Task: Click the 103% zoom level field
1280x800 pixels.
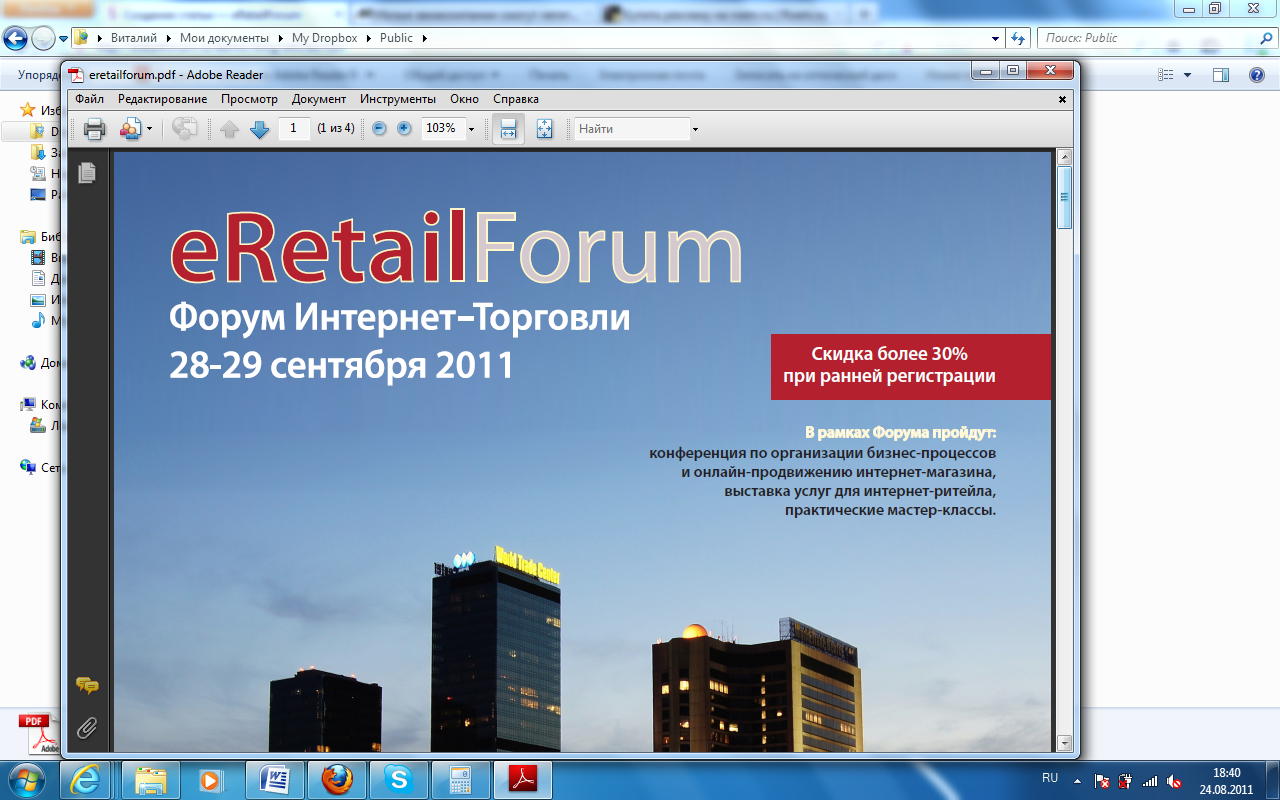Action: (x=442, y=128)
